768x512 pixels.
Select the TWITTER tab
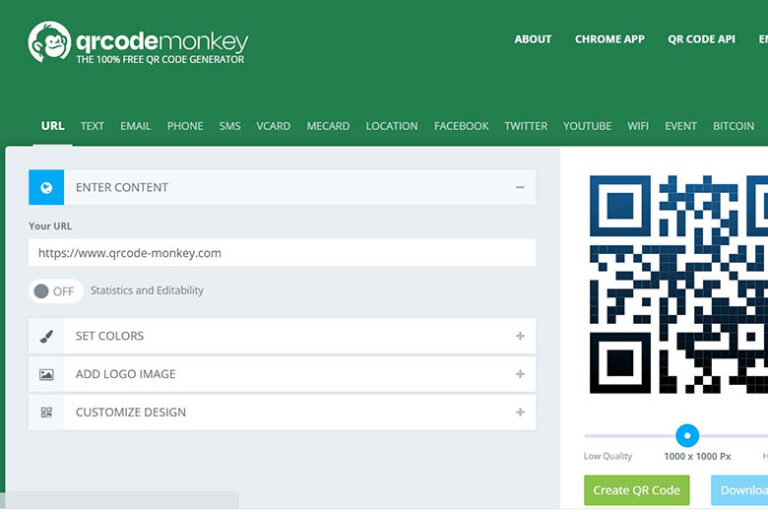[x=526, y=126]
